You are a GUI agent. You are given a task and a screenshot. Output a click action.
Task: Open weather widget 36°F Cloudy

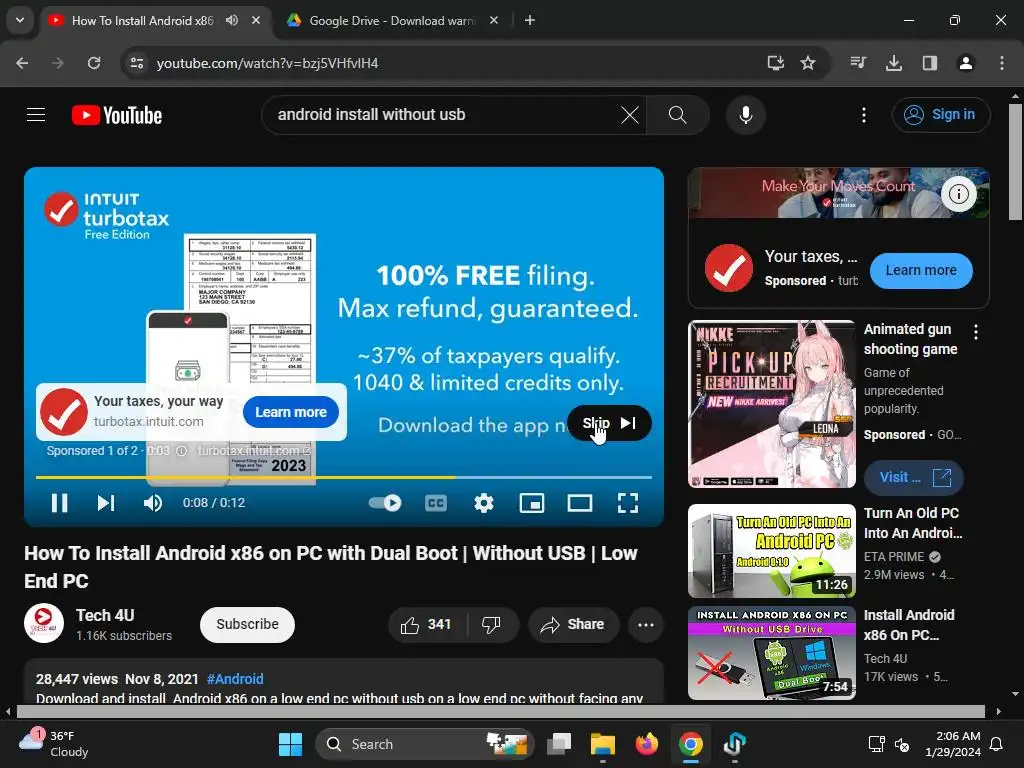click(x=54, y=744)
